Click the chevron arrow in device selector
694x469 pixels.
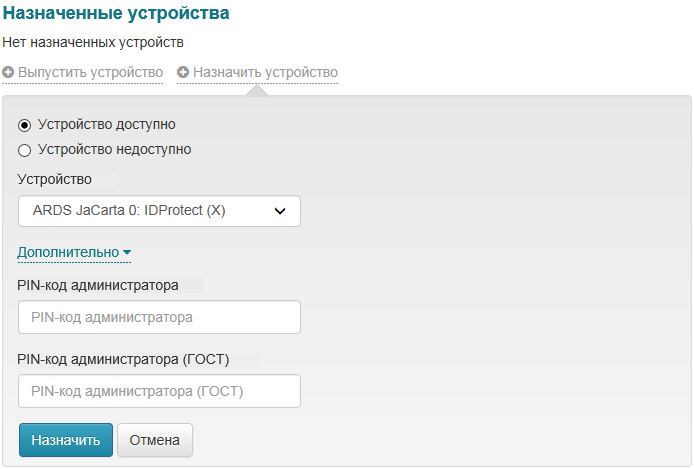pyautogui.click(x=280, y=211)
